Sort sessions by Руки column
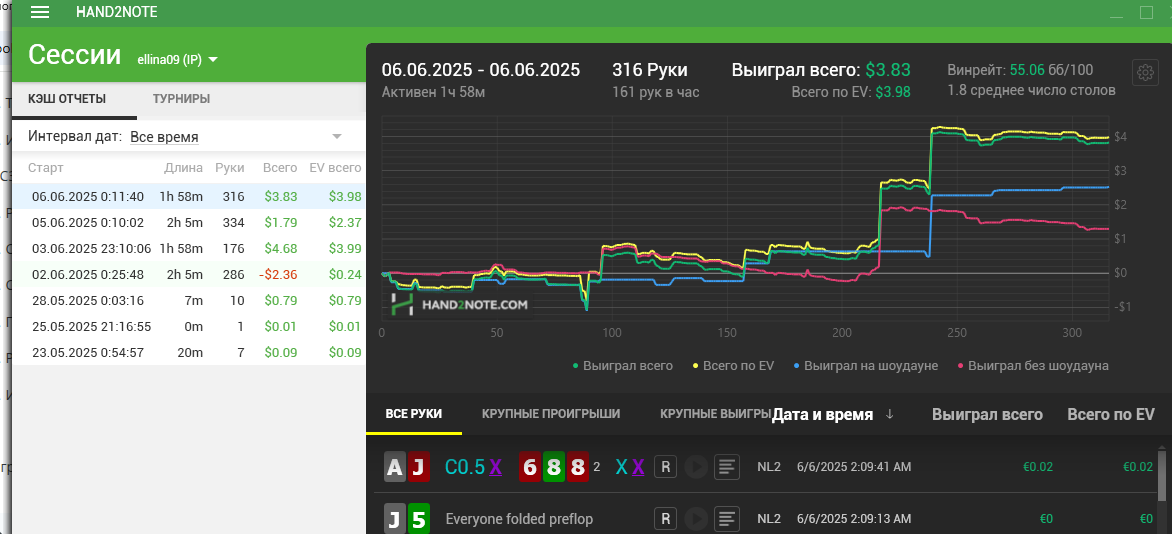Image resolution: width=1172 pixels, height=534 pixels. 229,168
